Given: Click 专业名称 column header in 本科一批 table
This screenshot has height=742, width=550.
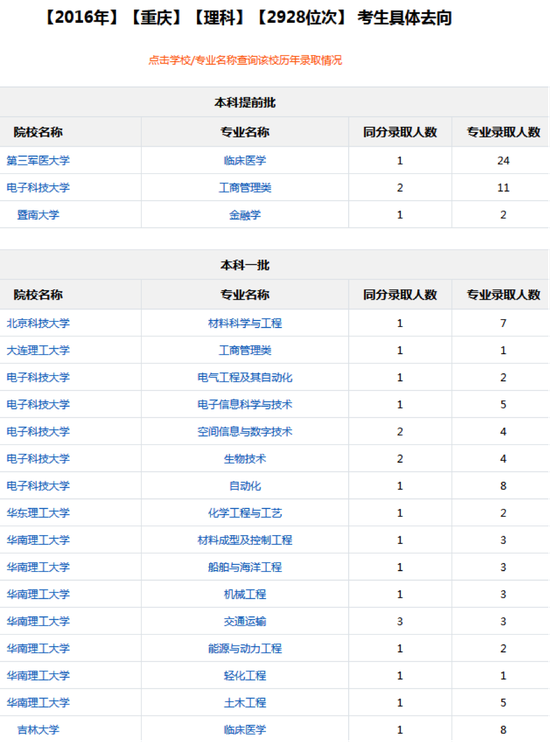Looking at the screenshot, I should pos(245,295).
